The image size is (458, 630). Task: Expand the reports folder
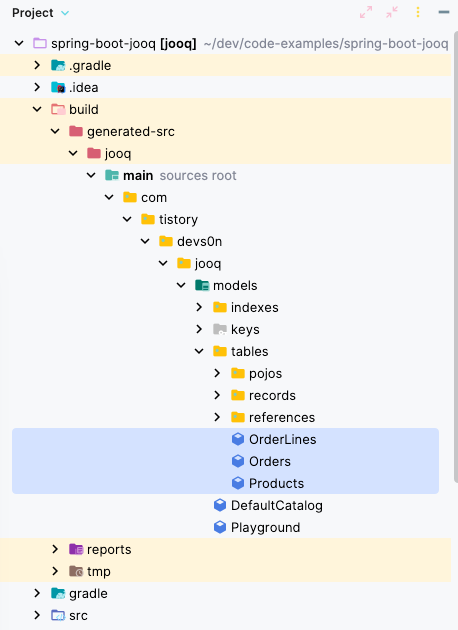pos(55,549)
